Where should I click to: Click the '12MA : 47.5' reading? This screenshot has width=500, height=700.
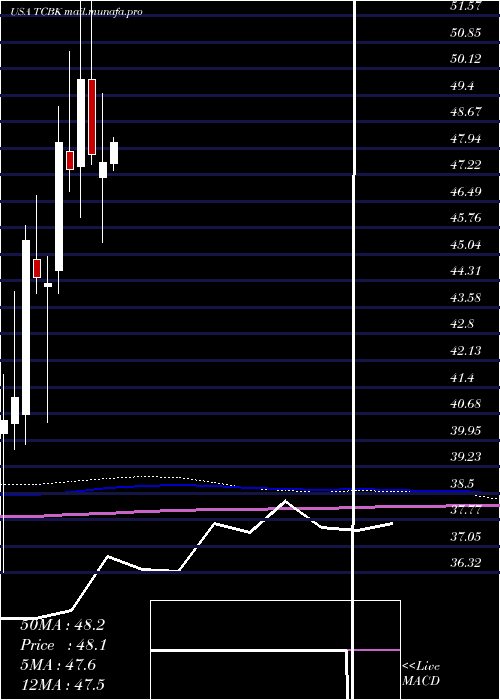coord(62,685)
